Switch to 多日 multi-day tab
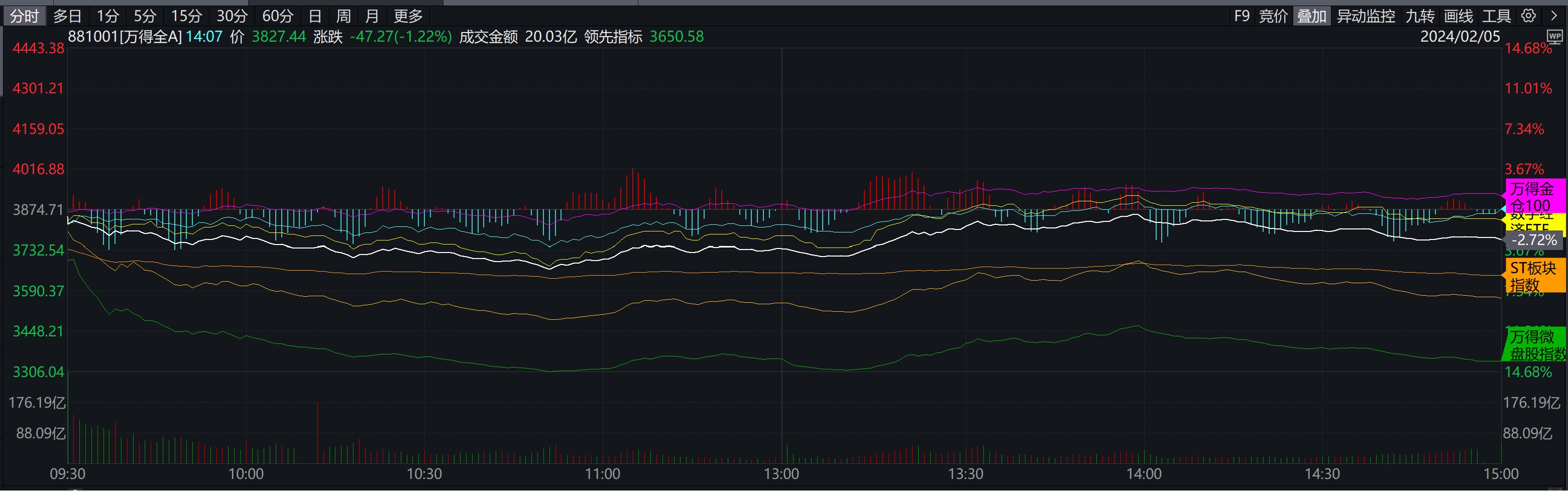Image resolution: width=1568 pixels, height=491 pixels. click(x=67, y=16)
